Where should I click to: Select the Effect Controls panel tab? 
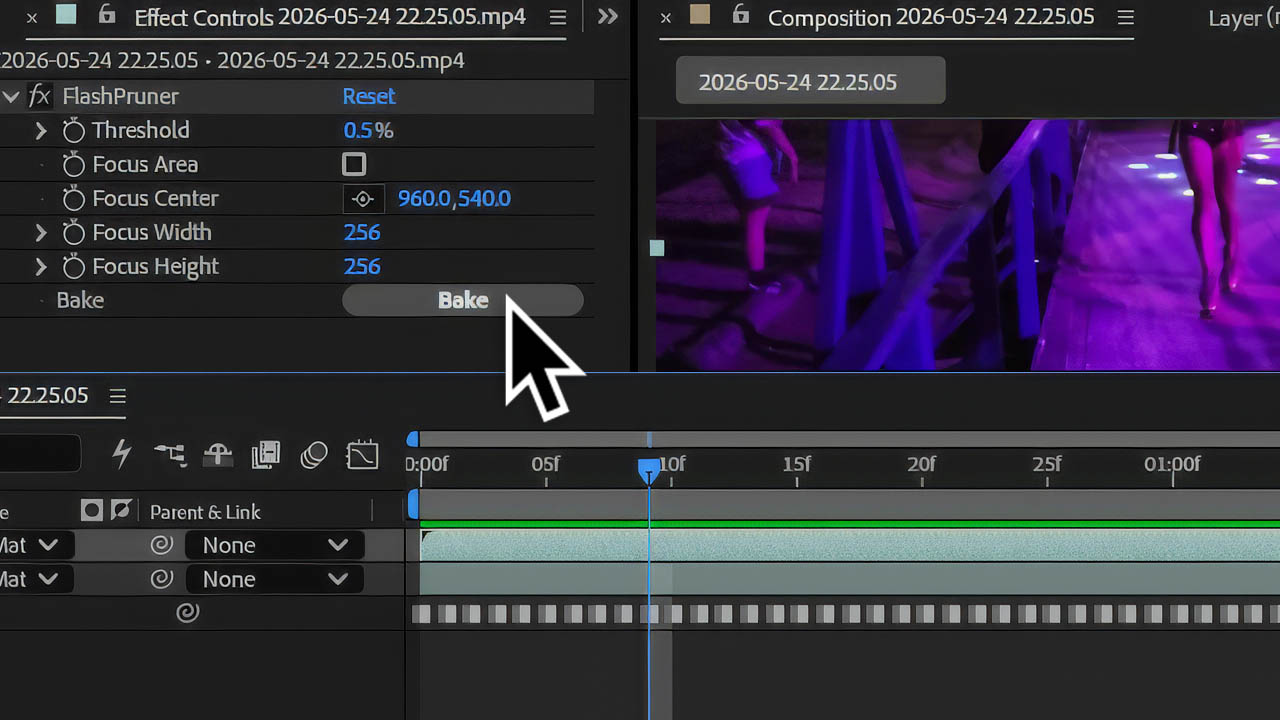pos(330,17)
